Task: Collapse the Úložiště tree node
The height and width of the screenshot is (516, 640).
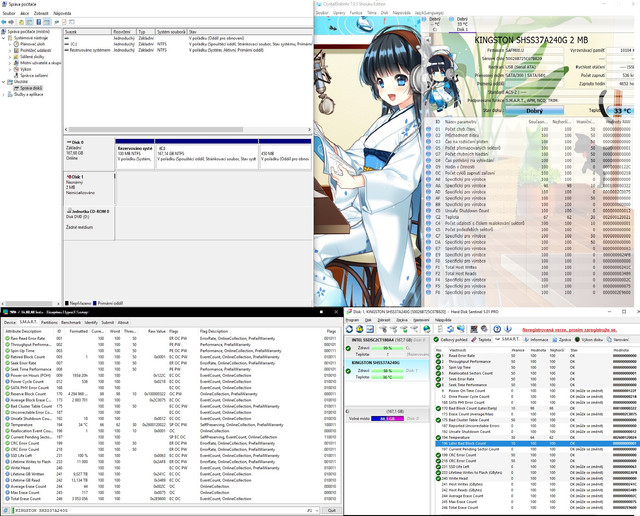Action: click(4, 82)
